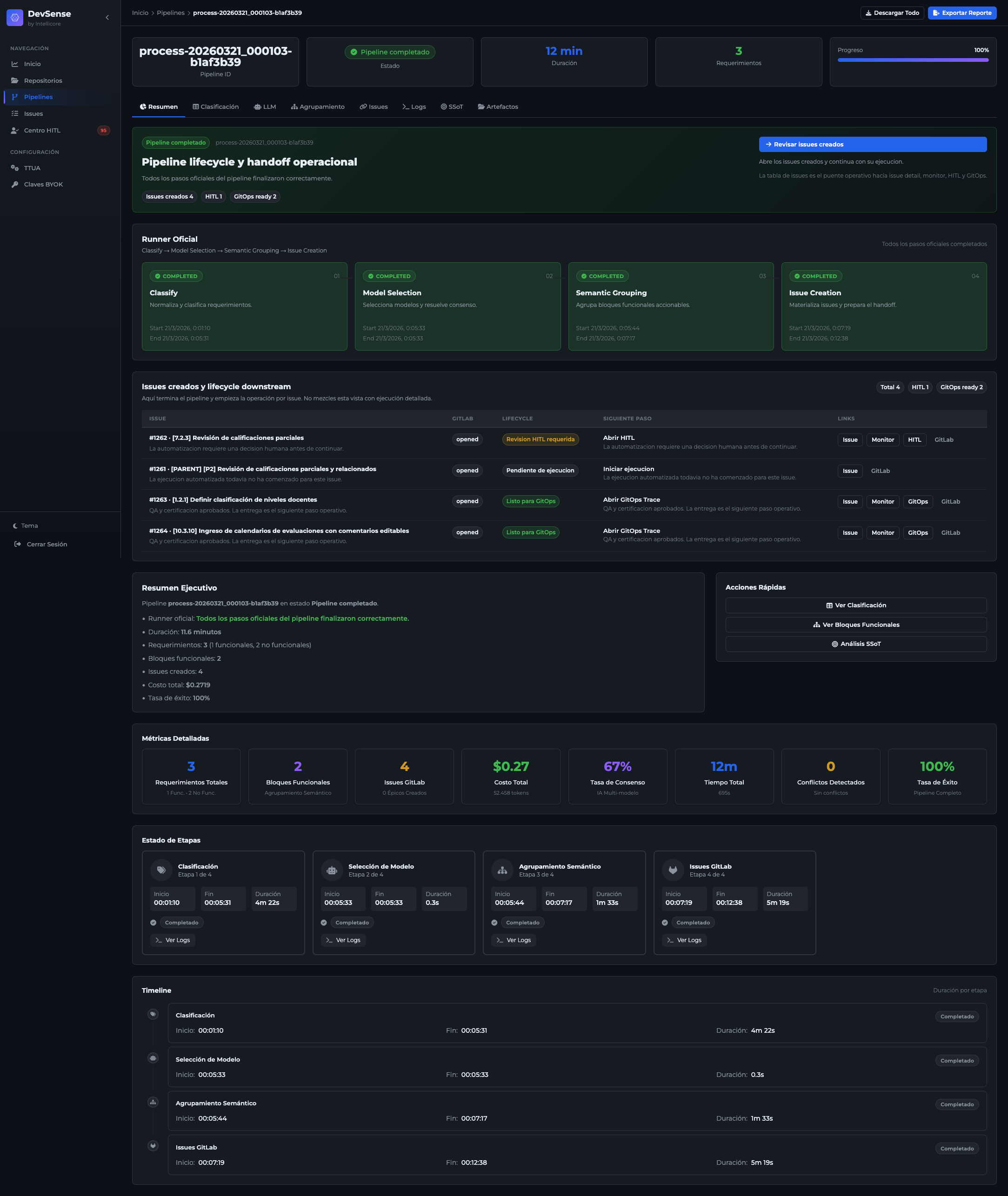Click Revisar issues creados button

pyautogui.click(x=872, y=145)
